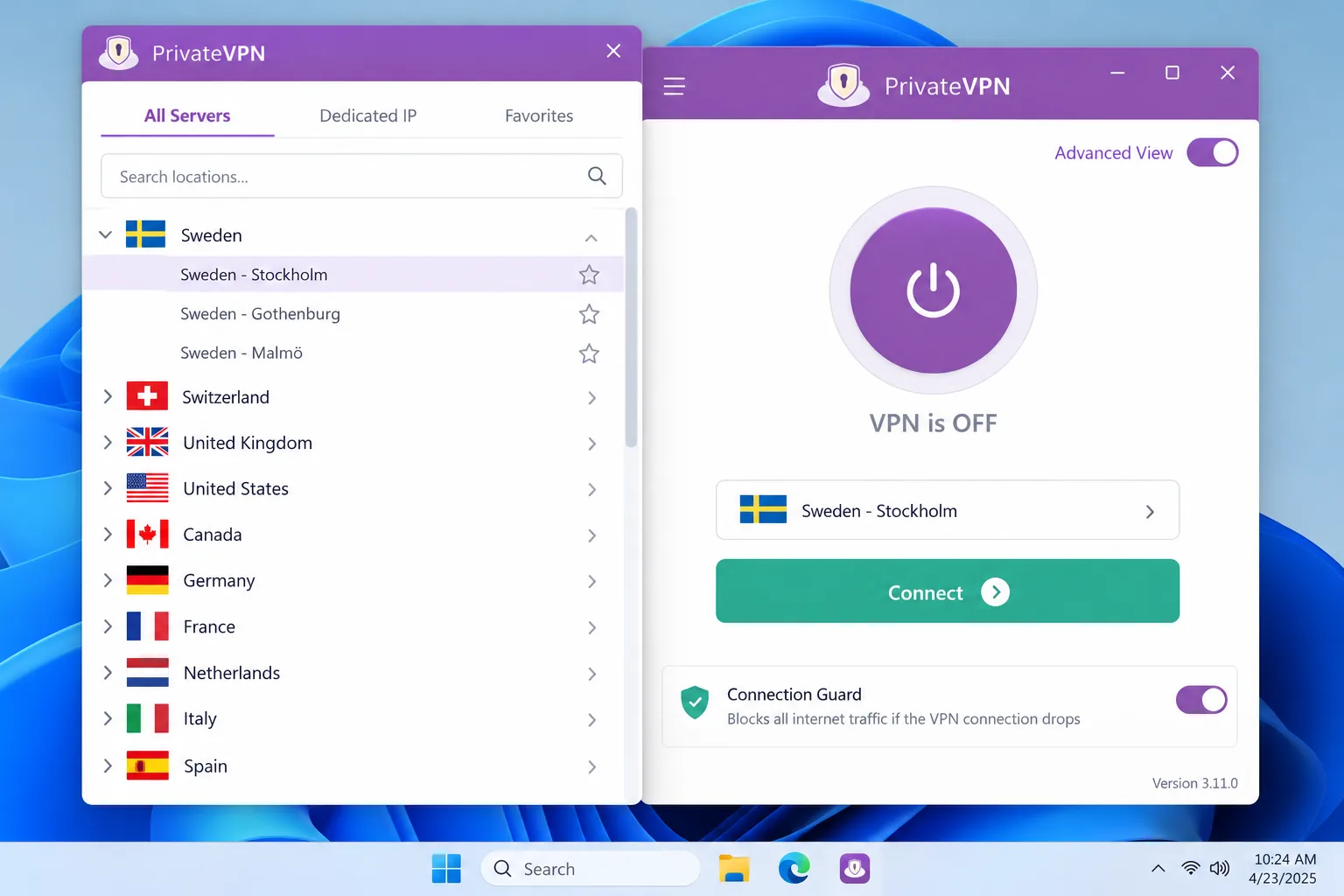This screenshot has height=896, width=1344.
Task: Open the Windows Start menu
Action: 446,868
